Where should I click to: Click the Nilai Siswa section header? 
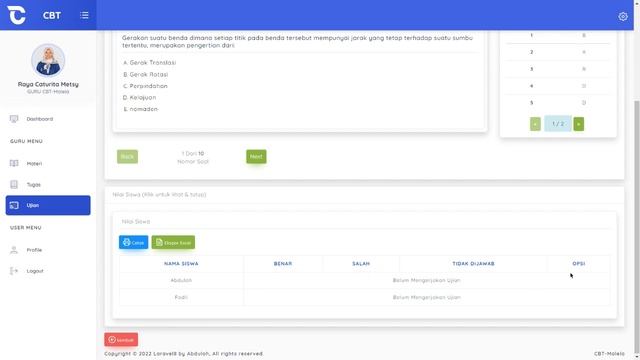pos(159,195)
